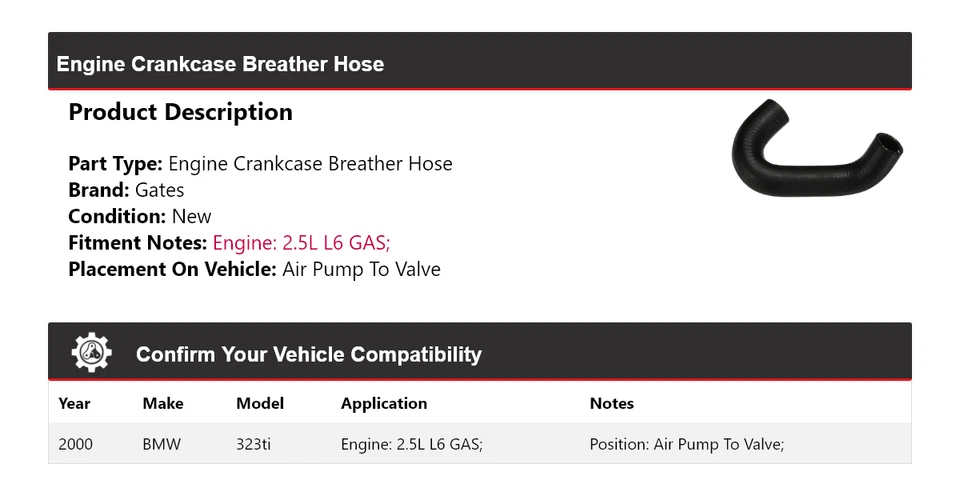Click the Model column header
960x496 pixels.
pos(260,404)
